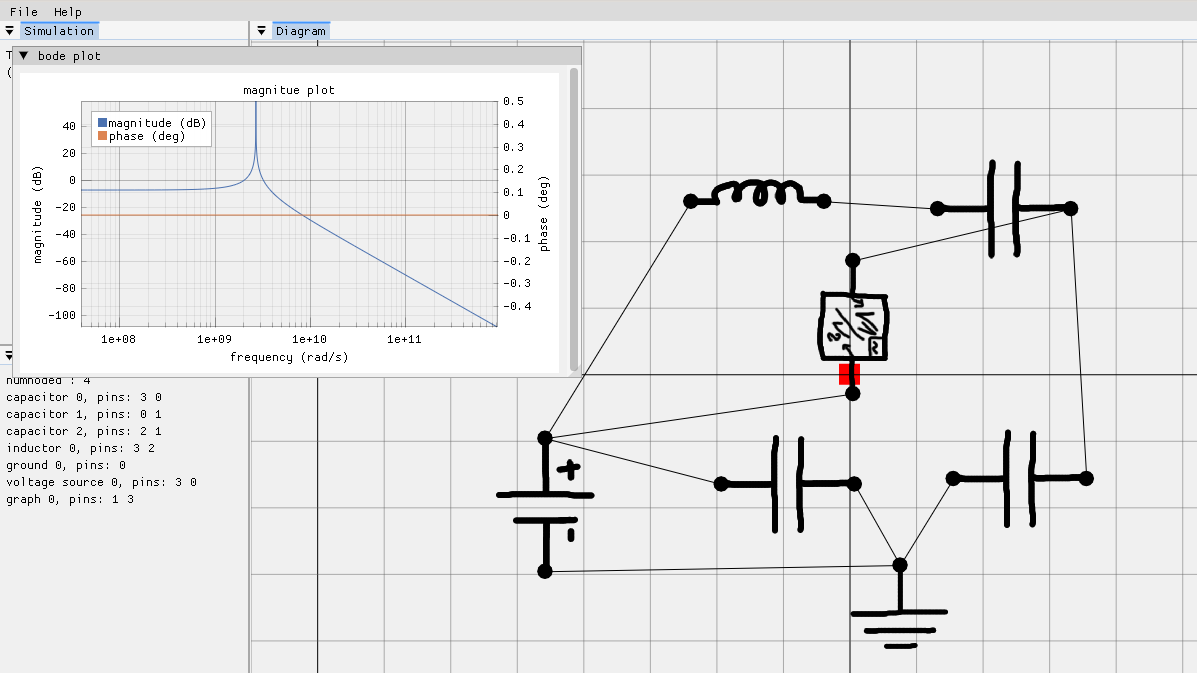Click the inductor's right pin node
Viewport: 1197px width, 673px height.
(x=824, y=201)
